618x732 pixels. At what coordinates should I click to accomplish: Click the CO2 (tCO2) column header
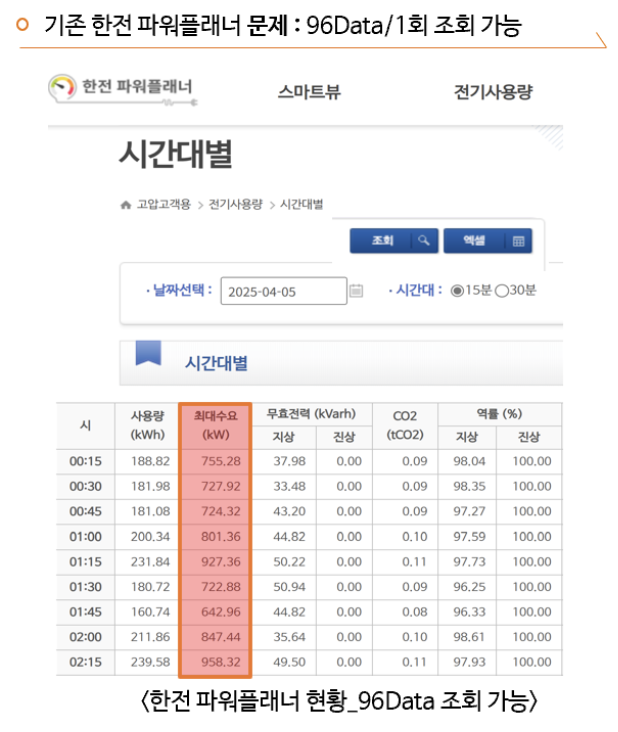click(x=405, y=426)
